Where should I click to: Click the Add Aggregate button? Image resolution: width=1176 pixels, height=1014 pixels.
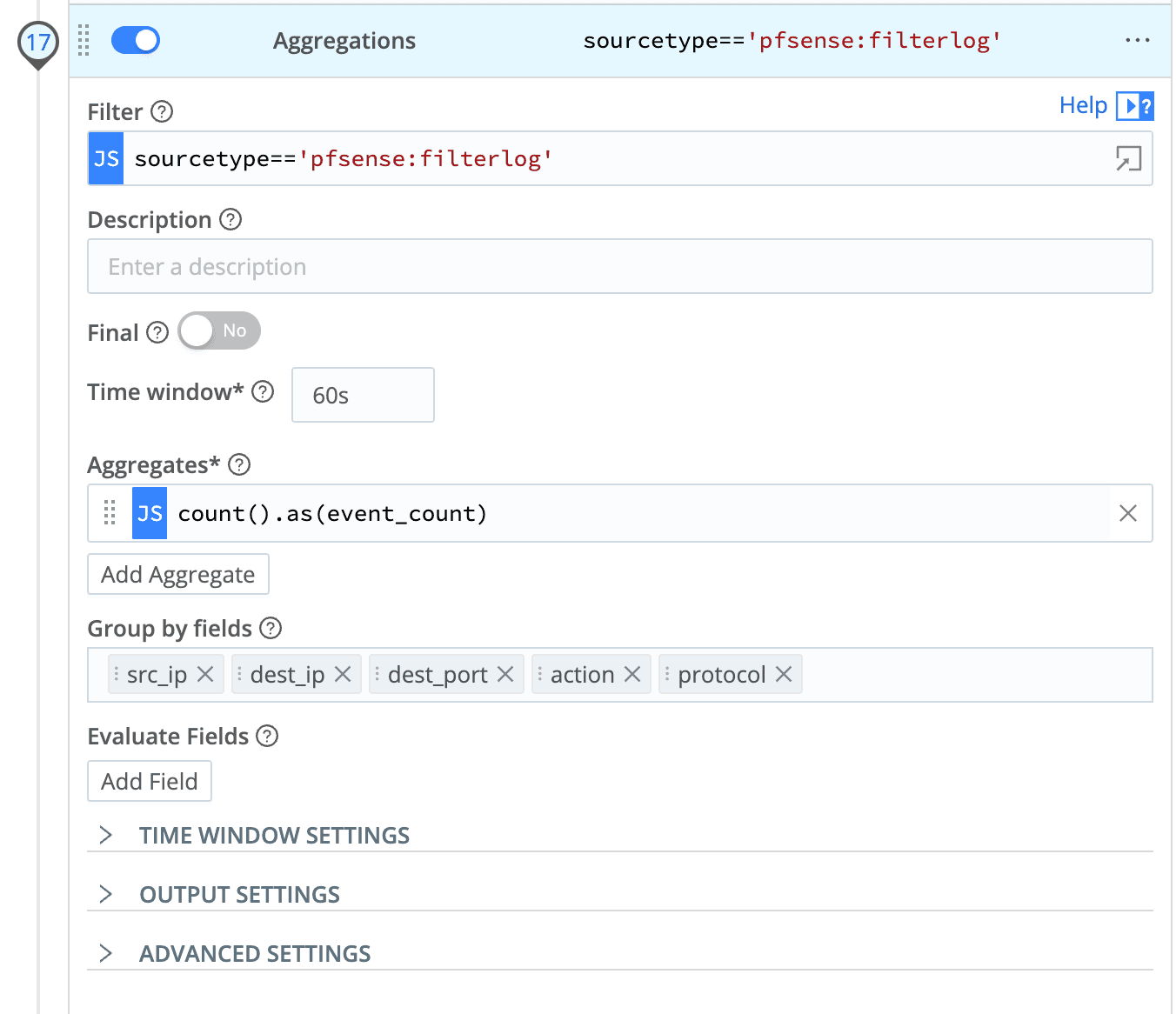[178, 575]
